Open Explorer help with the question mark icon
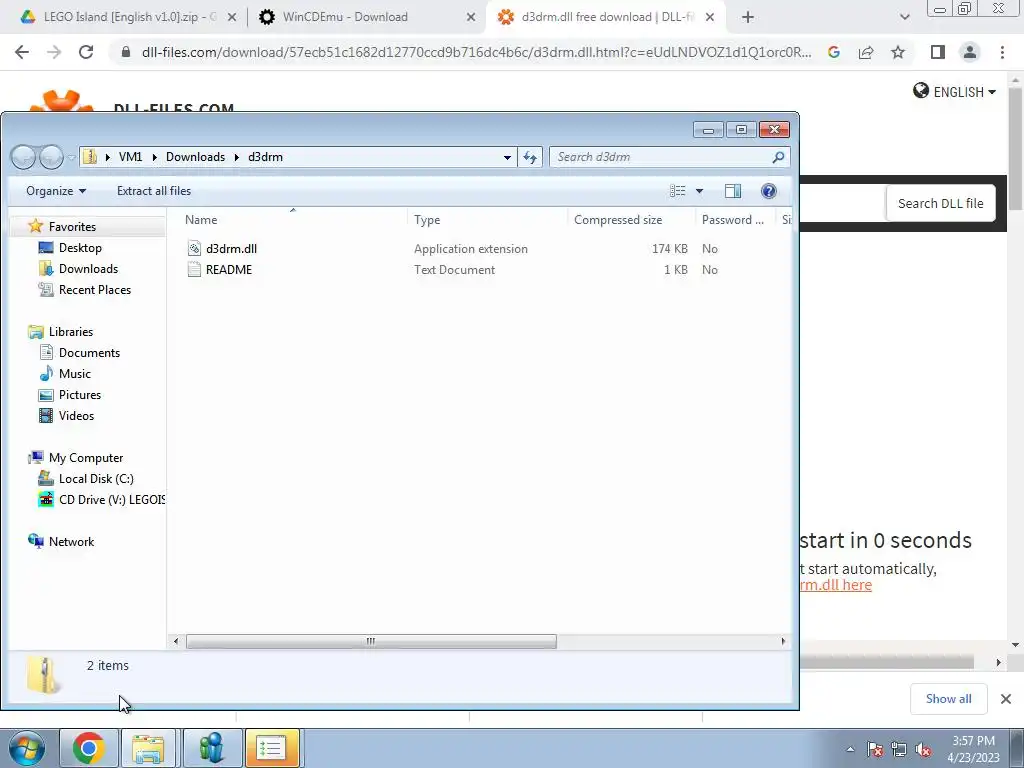 pyautogui.click(x=769, y=191)
